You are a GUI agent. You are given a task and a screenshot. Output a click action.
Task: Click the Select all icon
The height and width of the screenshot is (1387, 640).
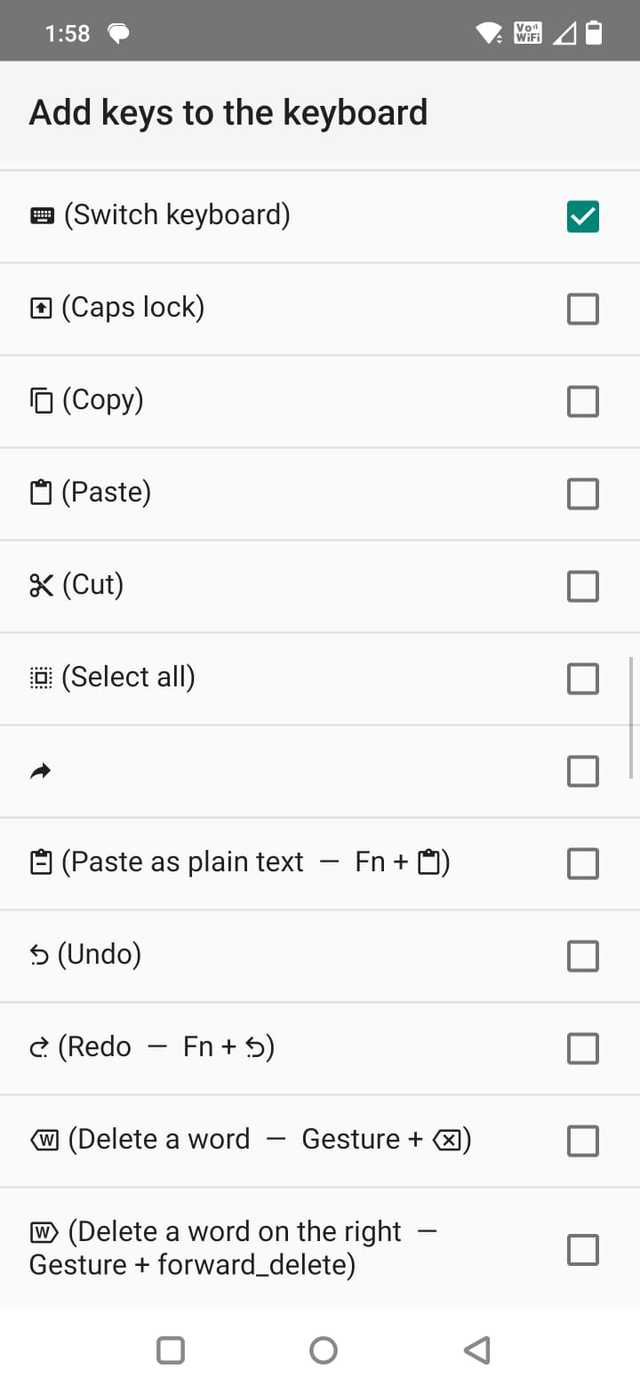pyautogui.click(x=40, y=678)
